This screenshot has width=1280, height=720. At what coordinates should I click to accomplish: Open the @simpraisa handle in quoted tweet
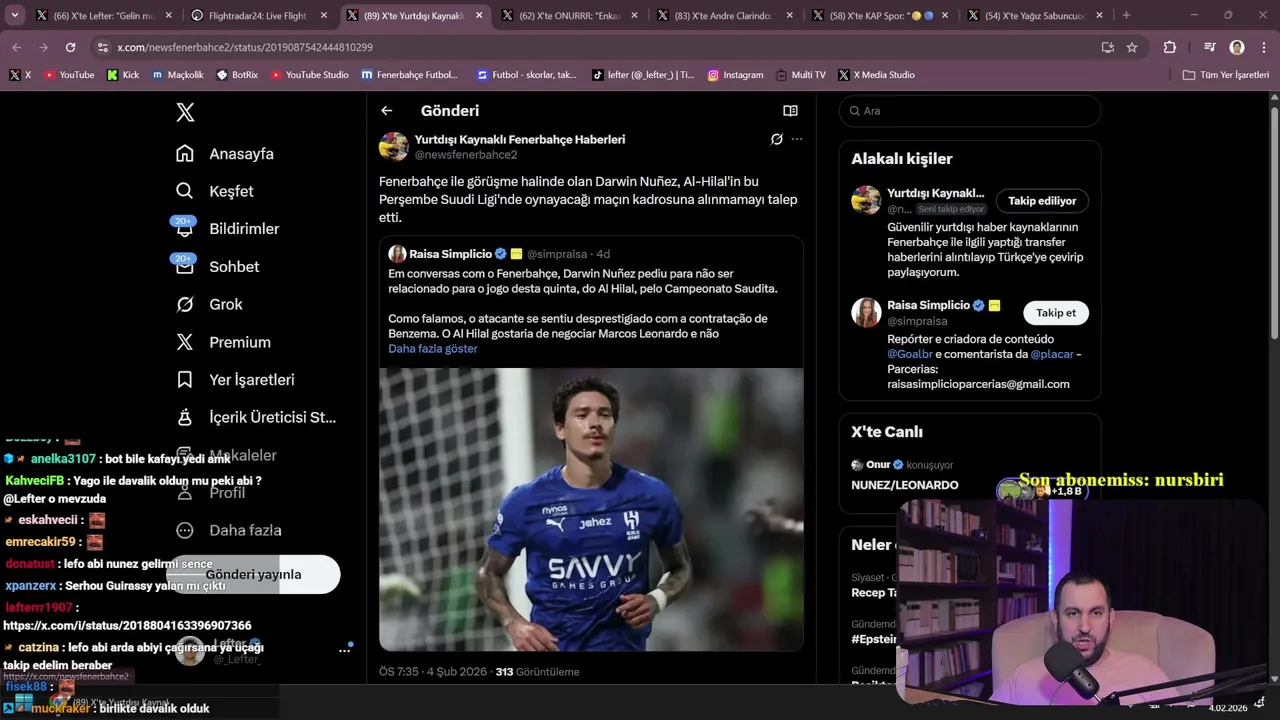(x=559, y=254)
